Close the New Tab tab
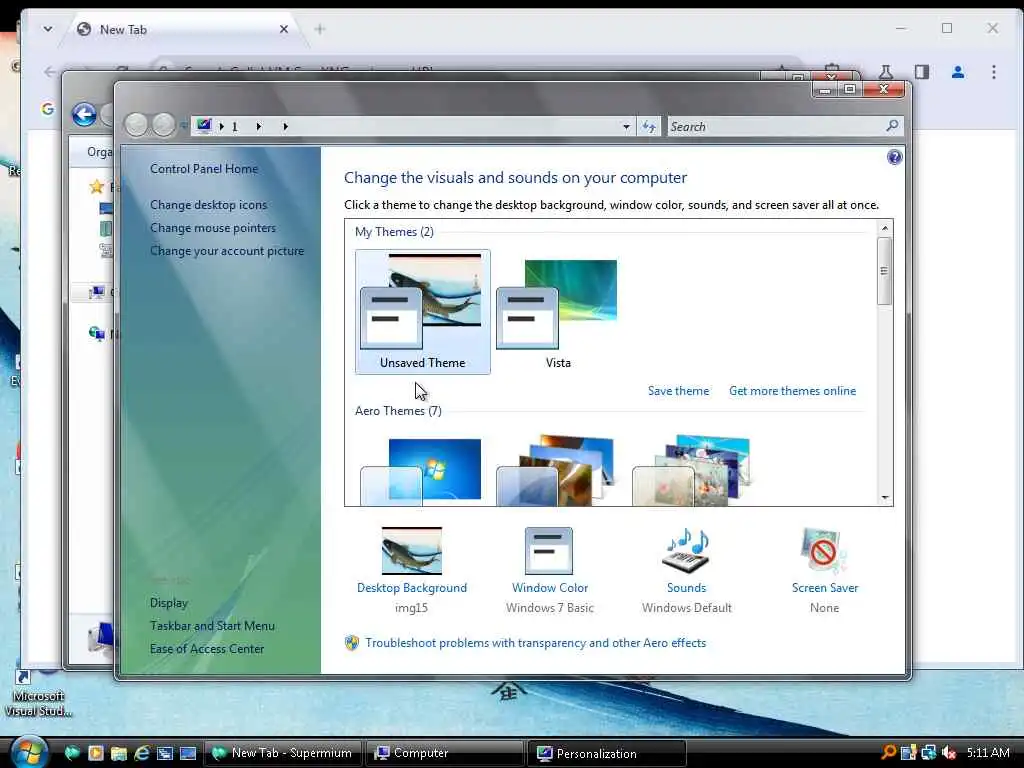 tap(283, 29)
